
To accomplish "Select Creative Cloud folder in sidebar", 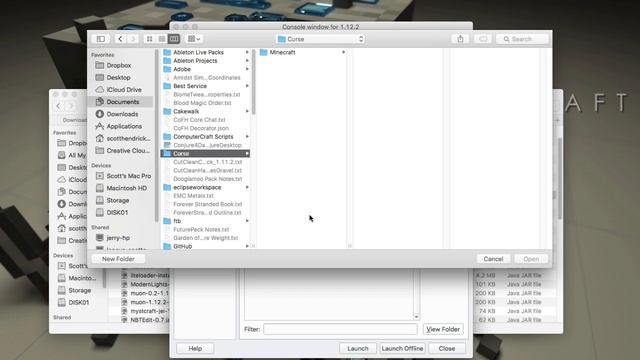I will [x=128, y=151].
